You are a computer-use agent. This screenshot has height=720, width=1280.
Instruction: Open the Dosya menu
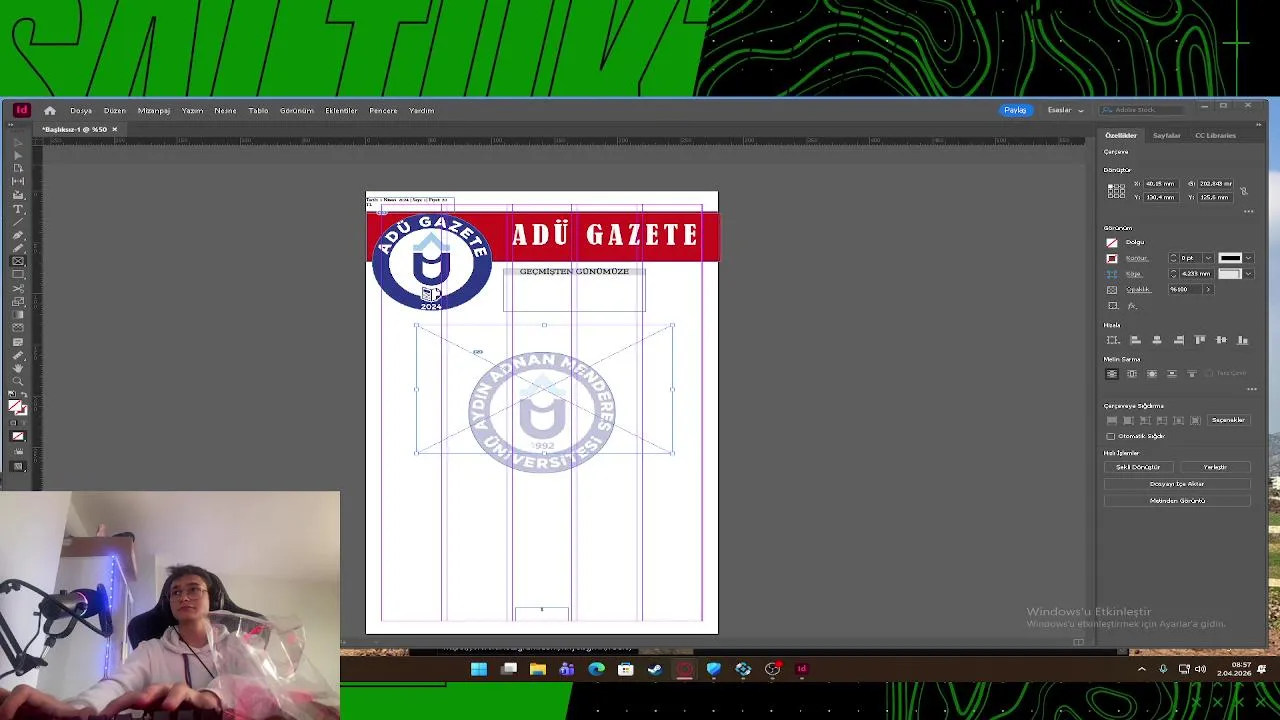pos(81,110)
